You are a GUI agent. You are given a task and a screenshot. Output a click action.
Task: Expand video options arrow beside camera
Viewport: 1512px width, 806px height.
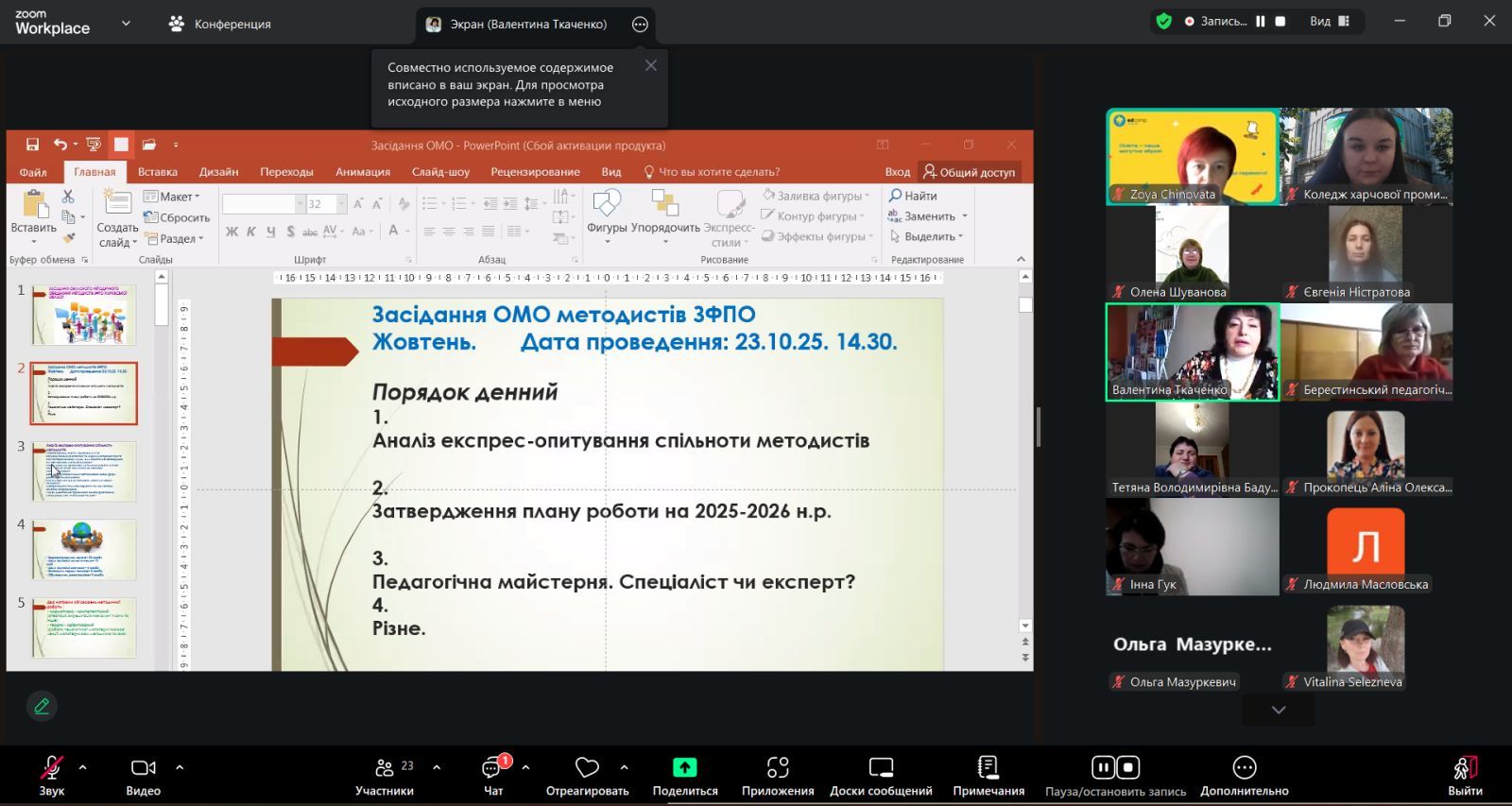point(180,767)
